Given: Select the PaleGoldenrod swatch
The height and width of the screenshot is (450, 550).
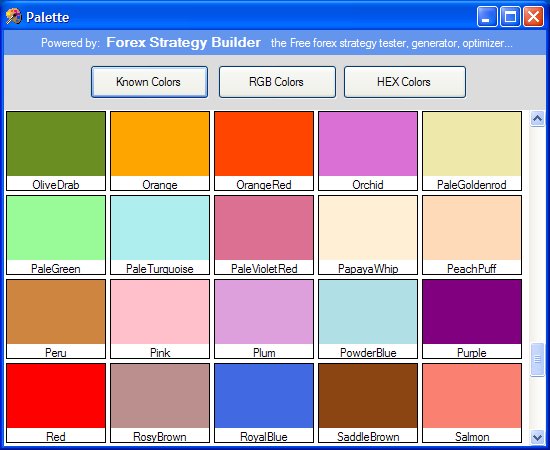Looking at the screenshot, I should point(472,151).
